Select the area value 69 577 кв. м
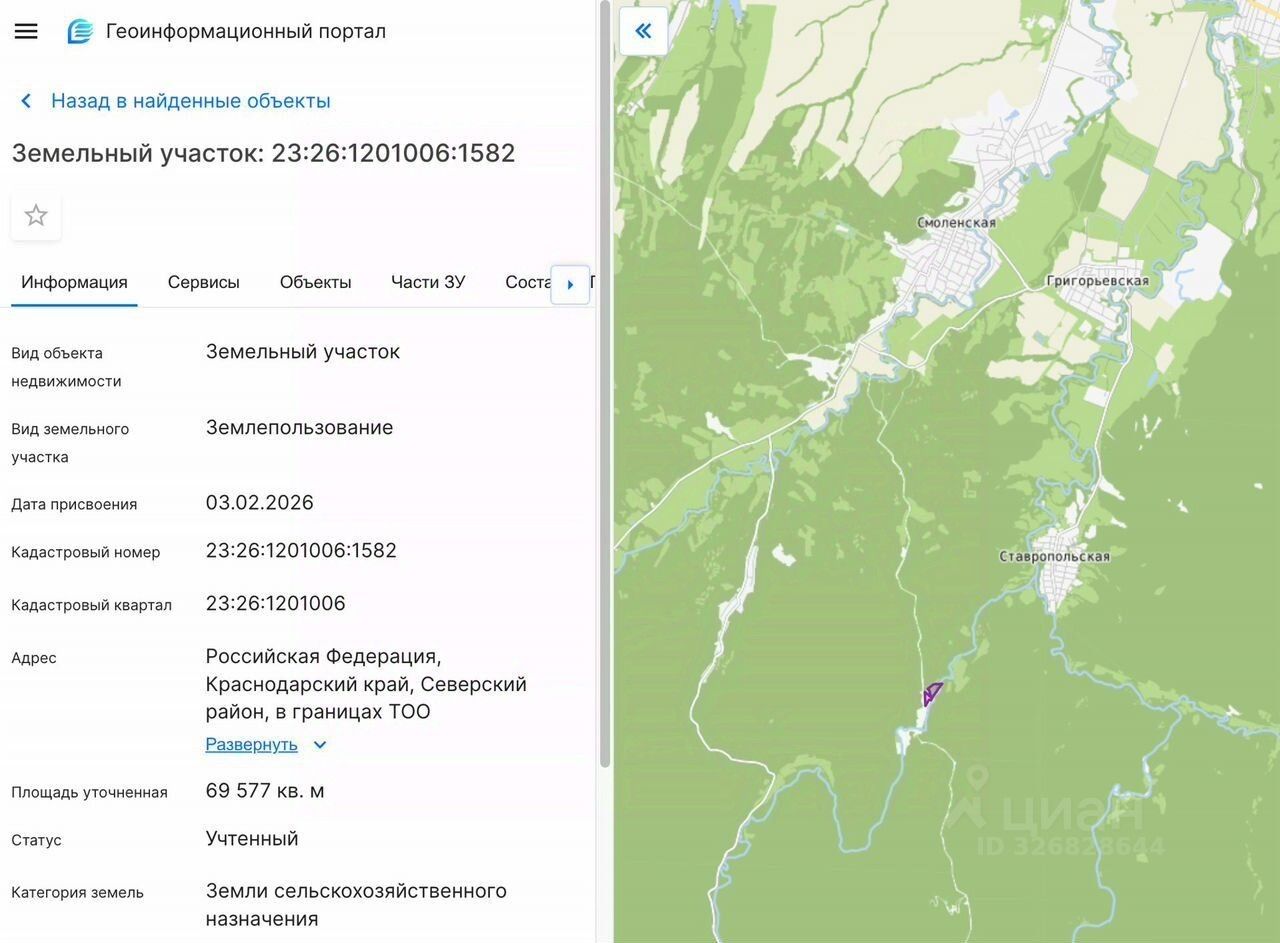Screen dimensions: 1280x943 (266, 791)
